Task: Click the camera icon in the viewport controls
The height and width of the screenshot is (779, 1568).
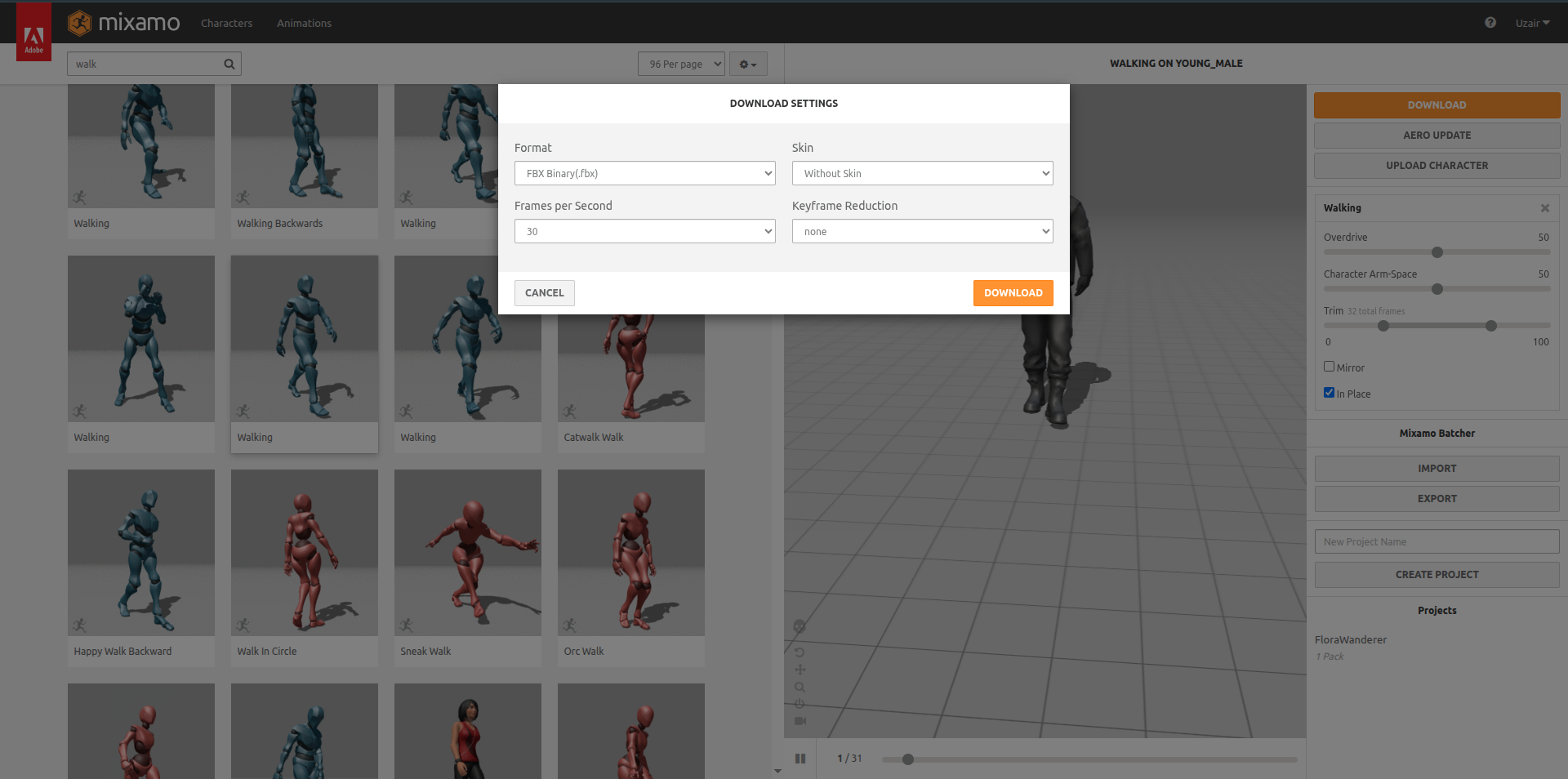Action: (800, 721)
